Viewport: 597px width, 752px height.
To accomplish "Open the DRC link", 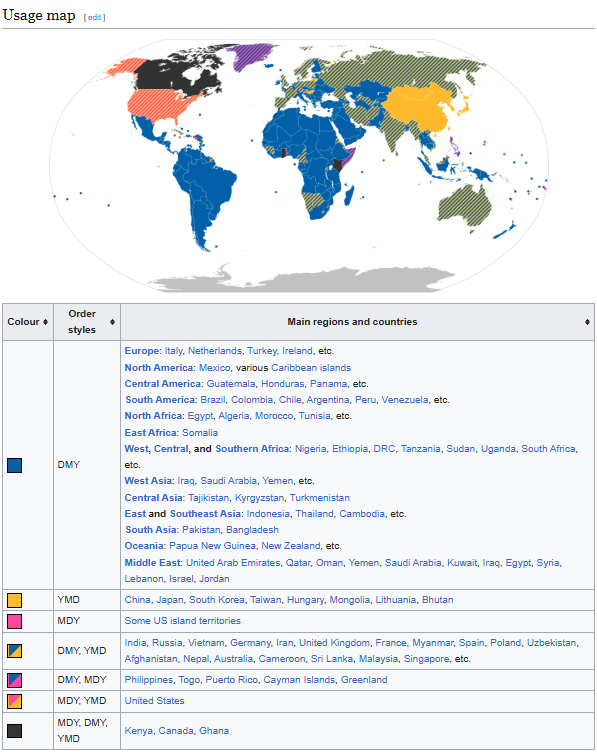I will pyautogui.click(x=384, y=448).
